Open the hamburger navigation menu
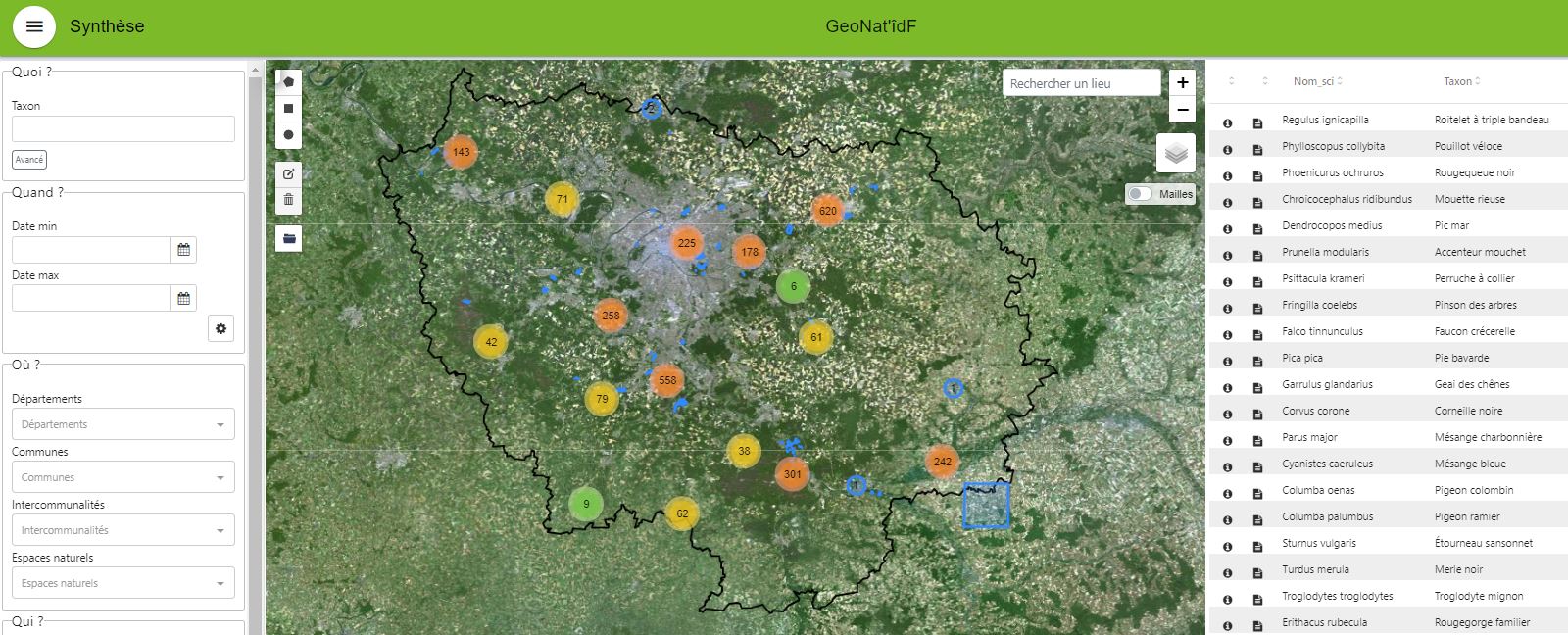 (34, 26)
